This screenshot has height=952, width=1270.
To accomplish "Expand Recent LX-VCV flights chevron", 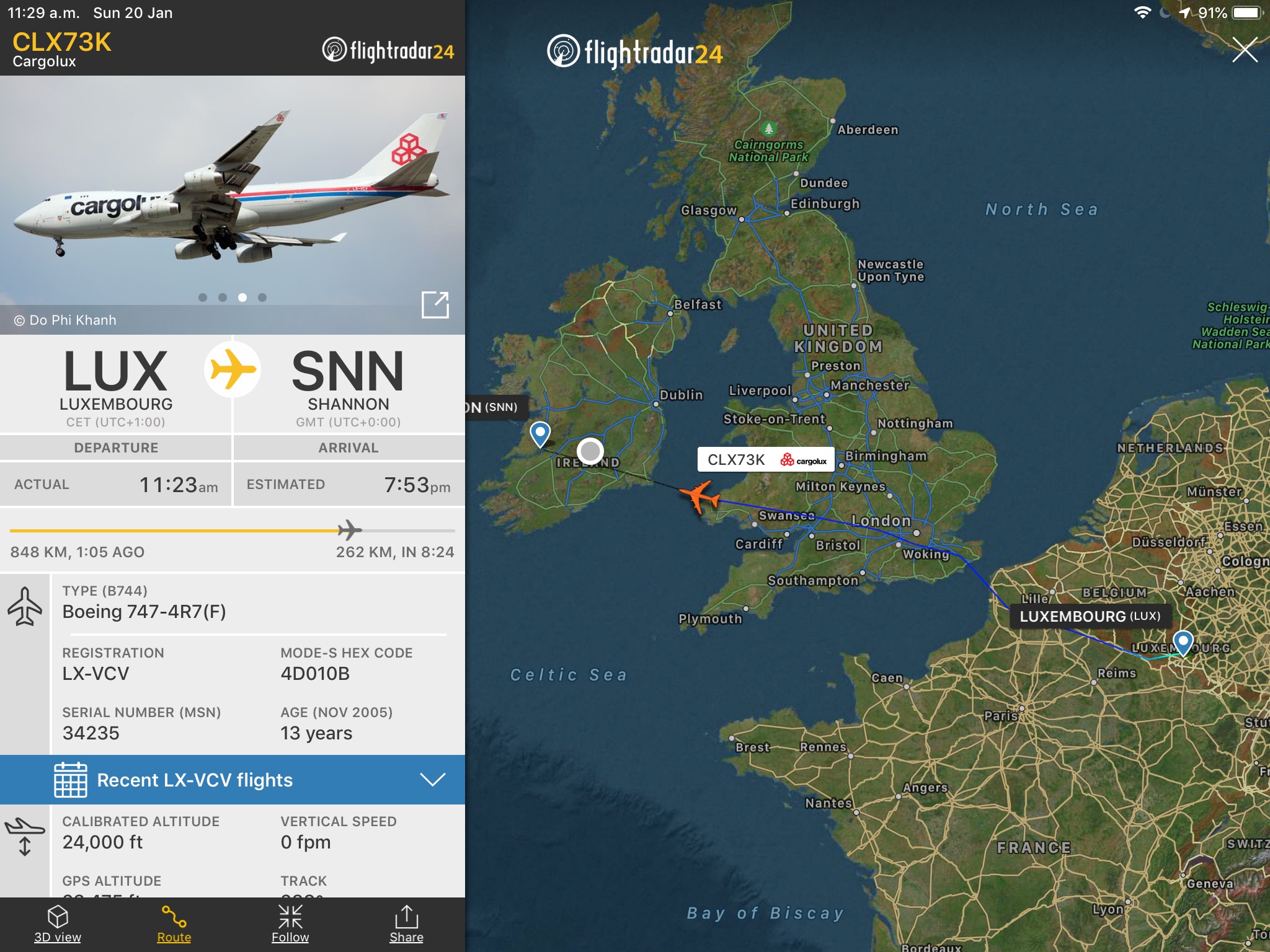I will (x=432, y=780).
